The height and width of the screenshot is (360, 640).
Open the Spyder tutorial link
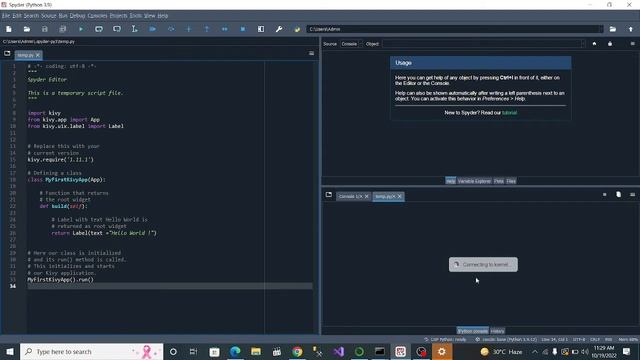509,113
